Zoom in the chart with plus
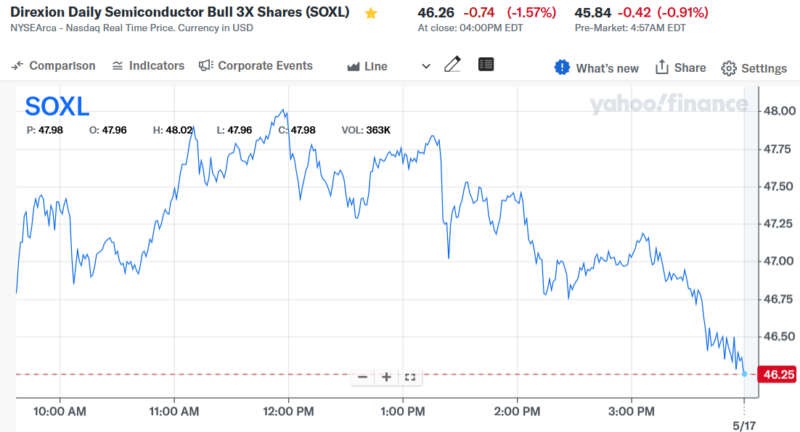The height and width of the screenshot is (432, 800). coord(386,377)
